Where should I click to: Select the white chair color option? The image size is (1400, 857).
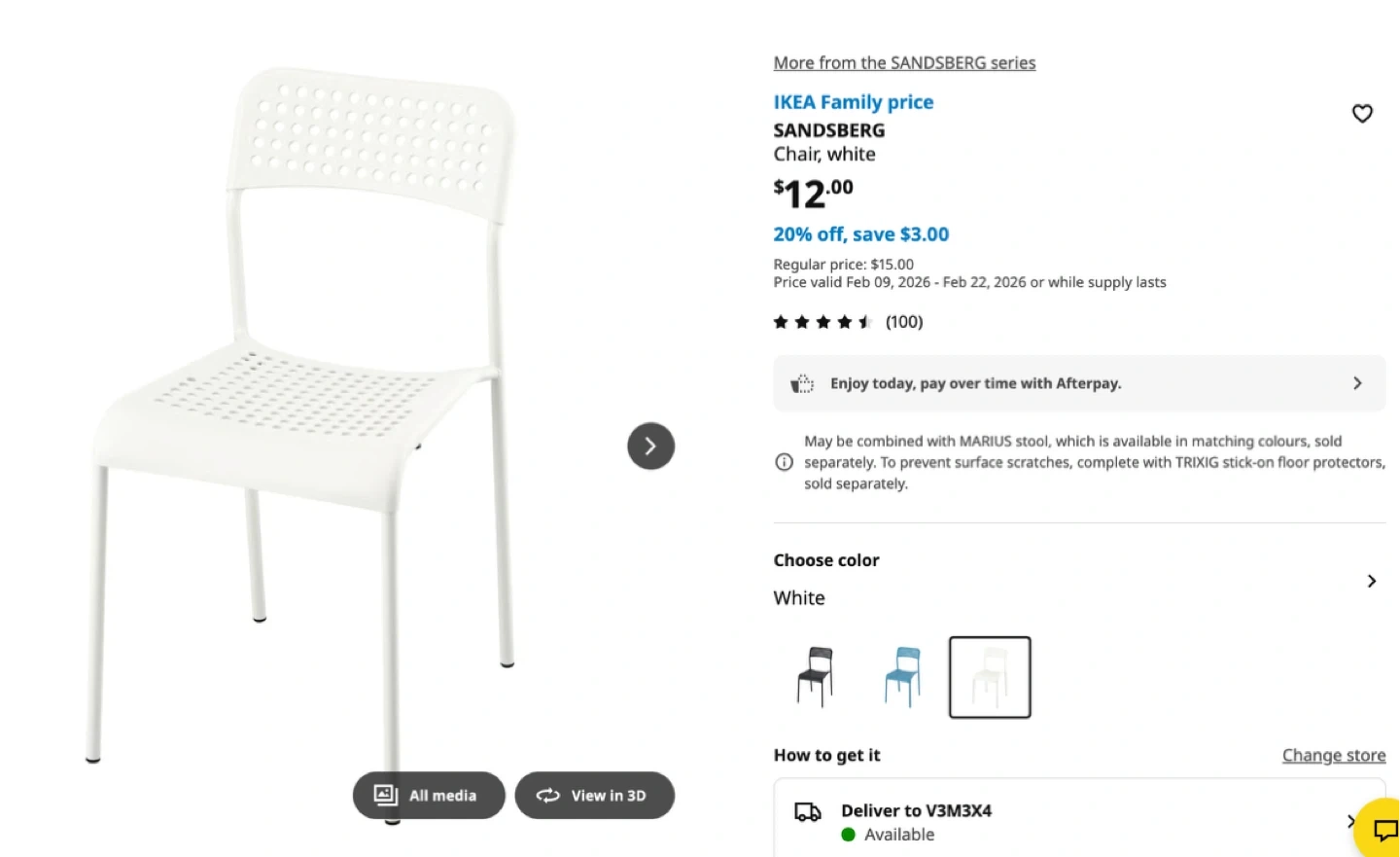tap(990, 677)
